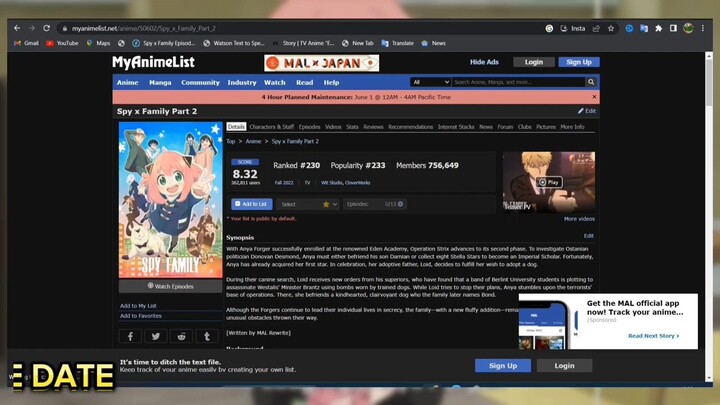Play the Teaser PV video thumbnail
720x405 pixels.
[549, 182]
